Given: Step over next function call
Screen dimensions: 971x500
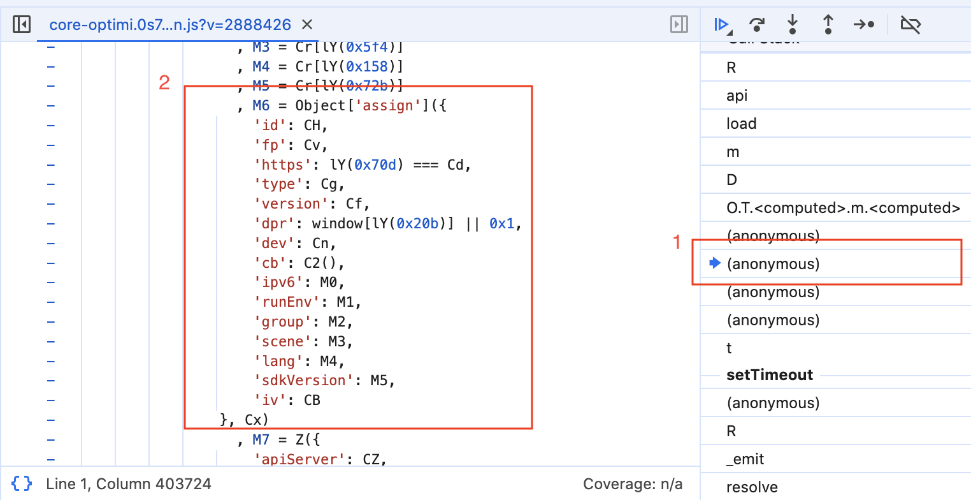Looking at the screenshot, I should [757, 24].
